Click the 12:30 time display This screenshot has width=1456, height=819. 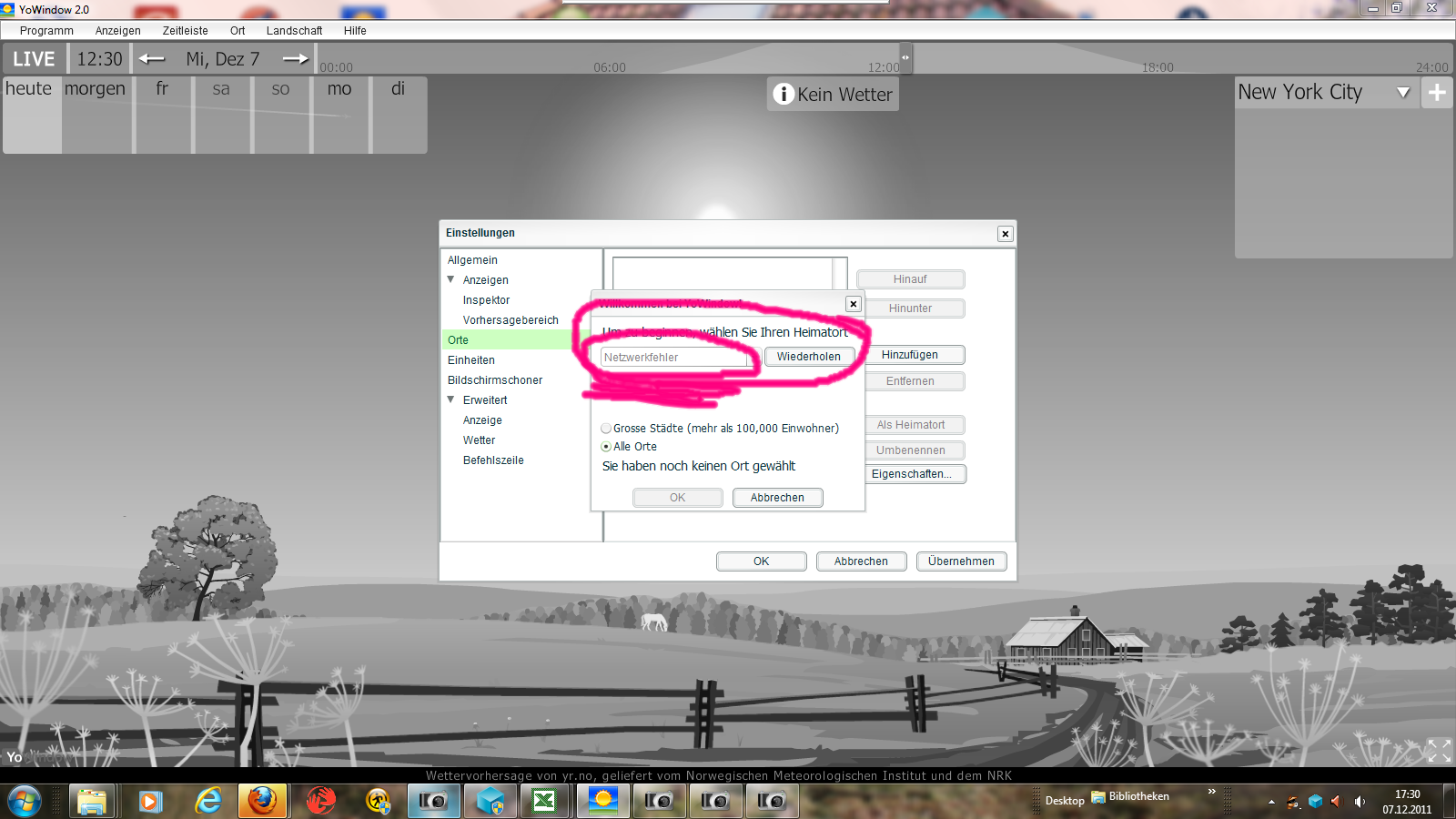[99, 59]
